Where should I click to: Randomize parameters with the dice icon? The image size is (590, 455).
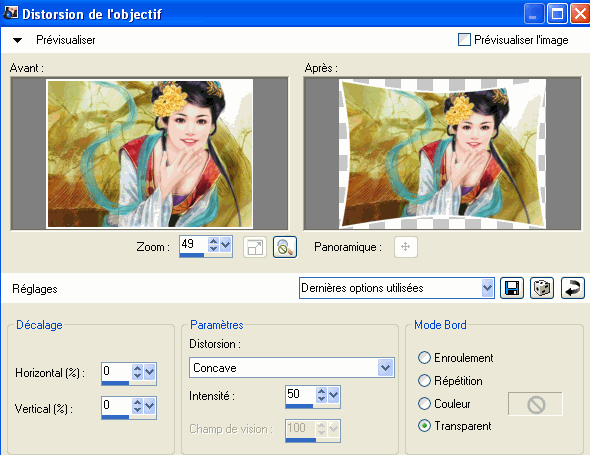(542, 288)
